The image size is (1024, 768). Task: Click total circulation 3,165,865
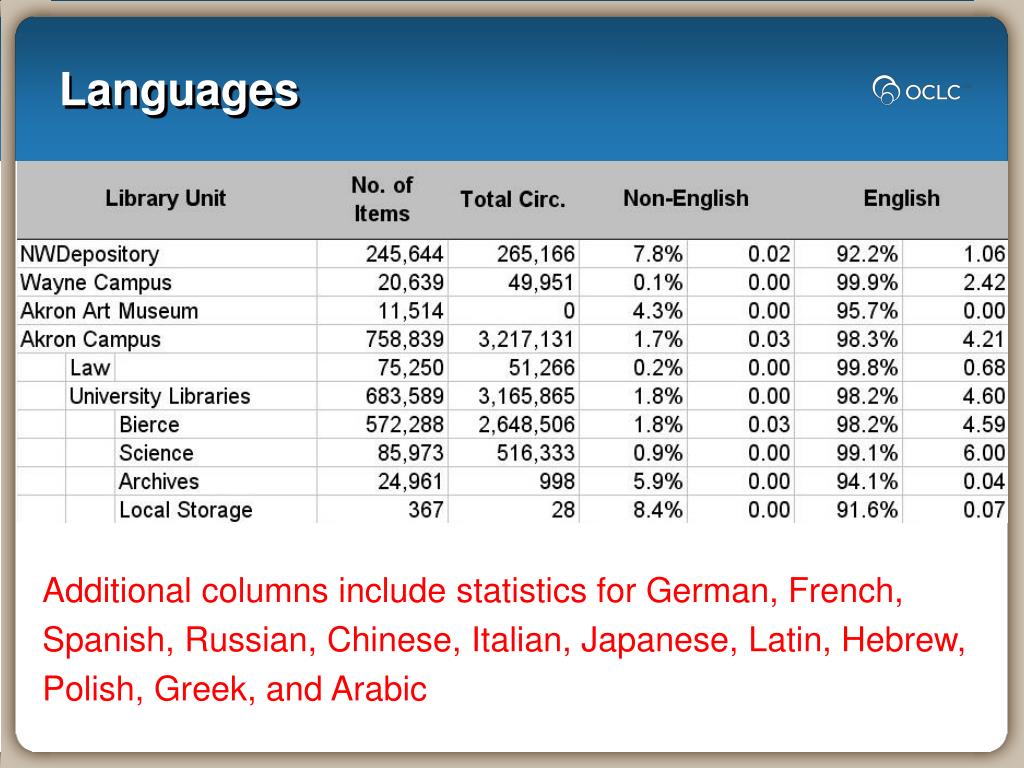[526, 396]
